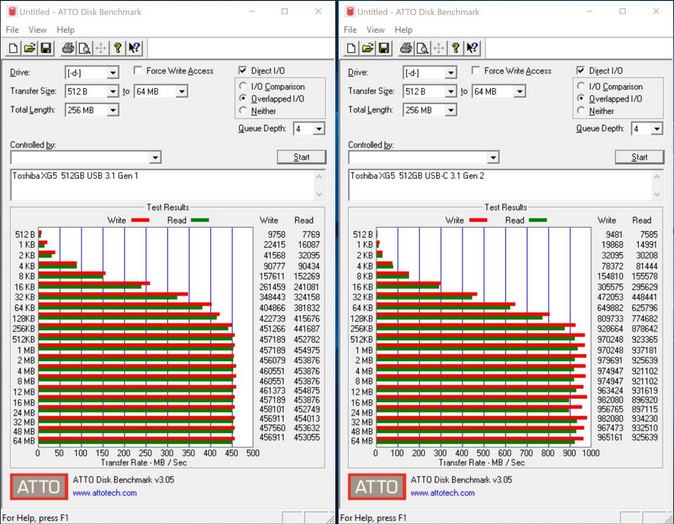Toggle Direct I/O checkbox in left window
The height and width of the screenshot is (524, 674).
[x=242, y=70]
